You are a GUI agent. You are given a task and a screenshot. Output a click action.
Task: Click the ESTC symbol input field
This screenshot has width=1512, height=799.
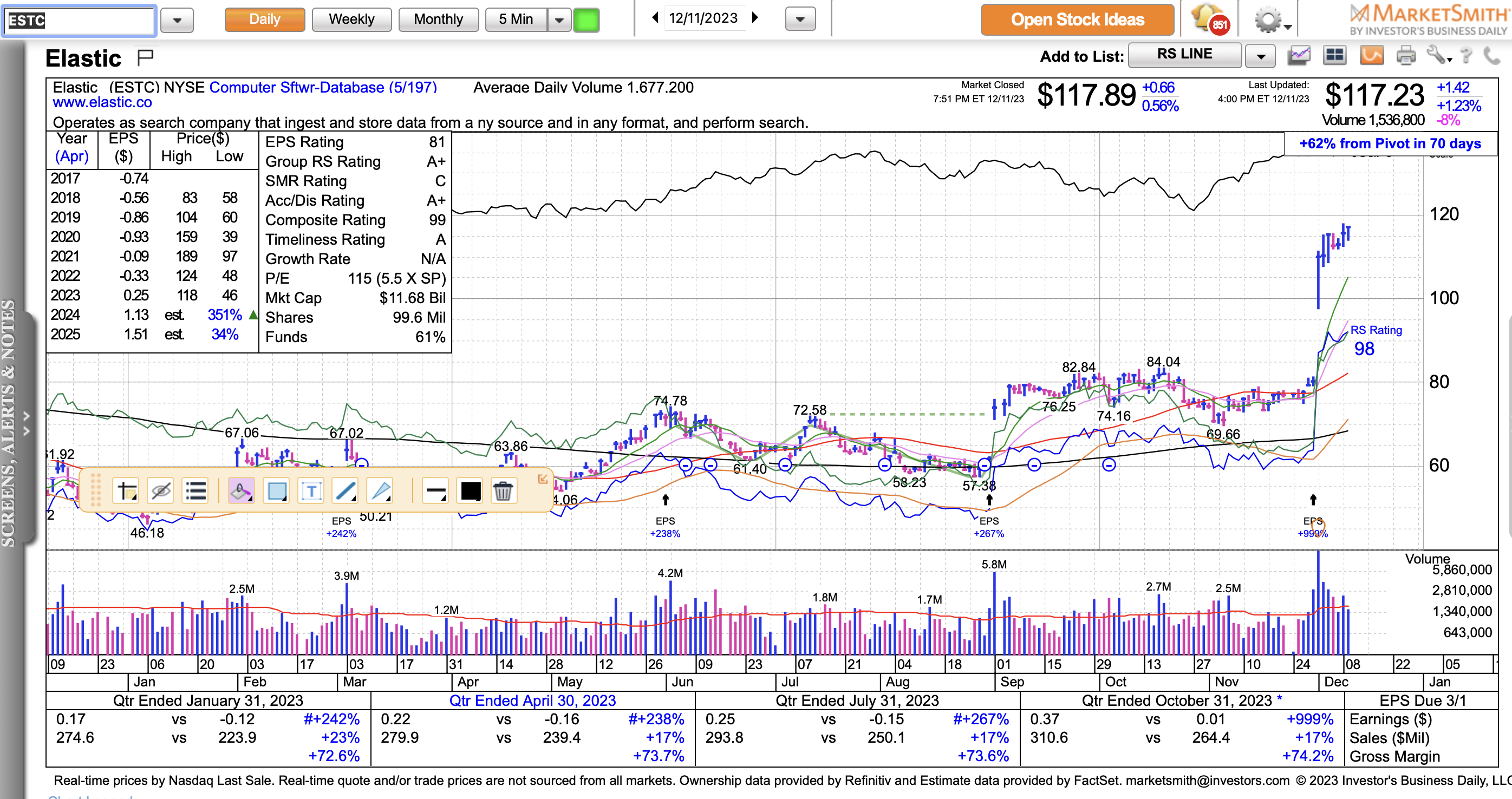point(79,21)
